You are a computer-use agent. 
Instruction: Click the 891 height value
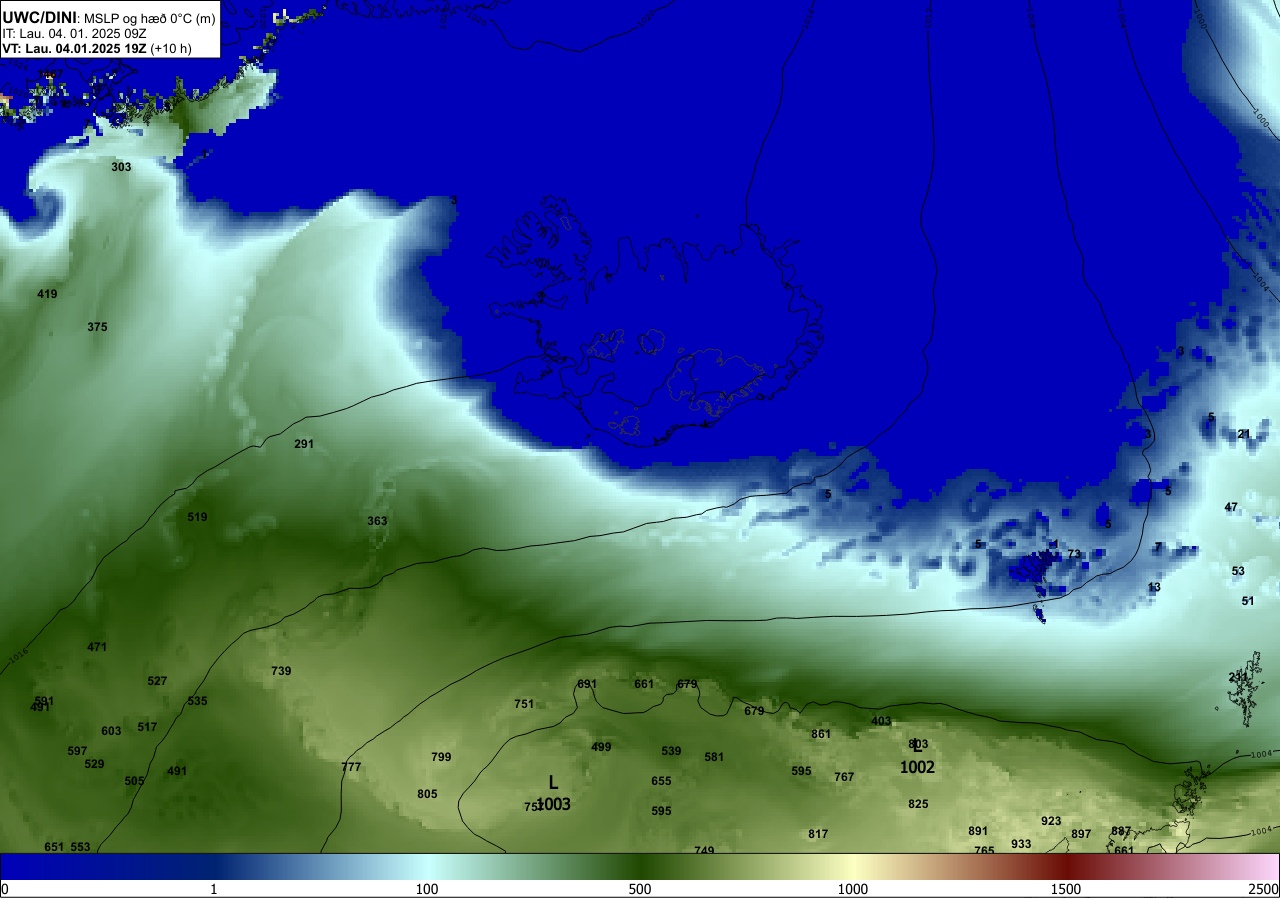tap(978, 831)
